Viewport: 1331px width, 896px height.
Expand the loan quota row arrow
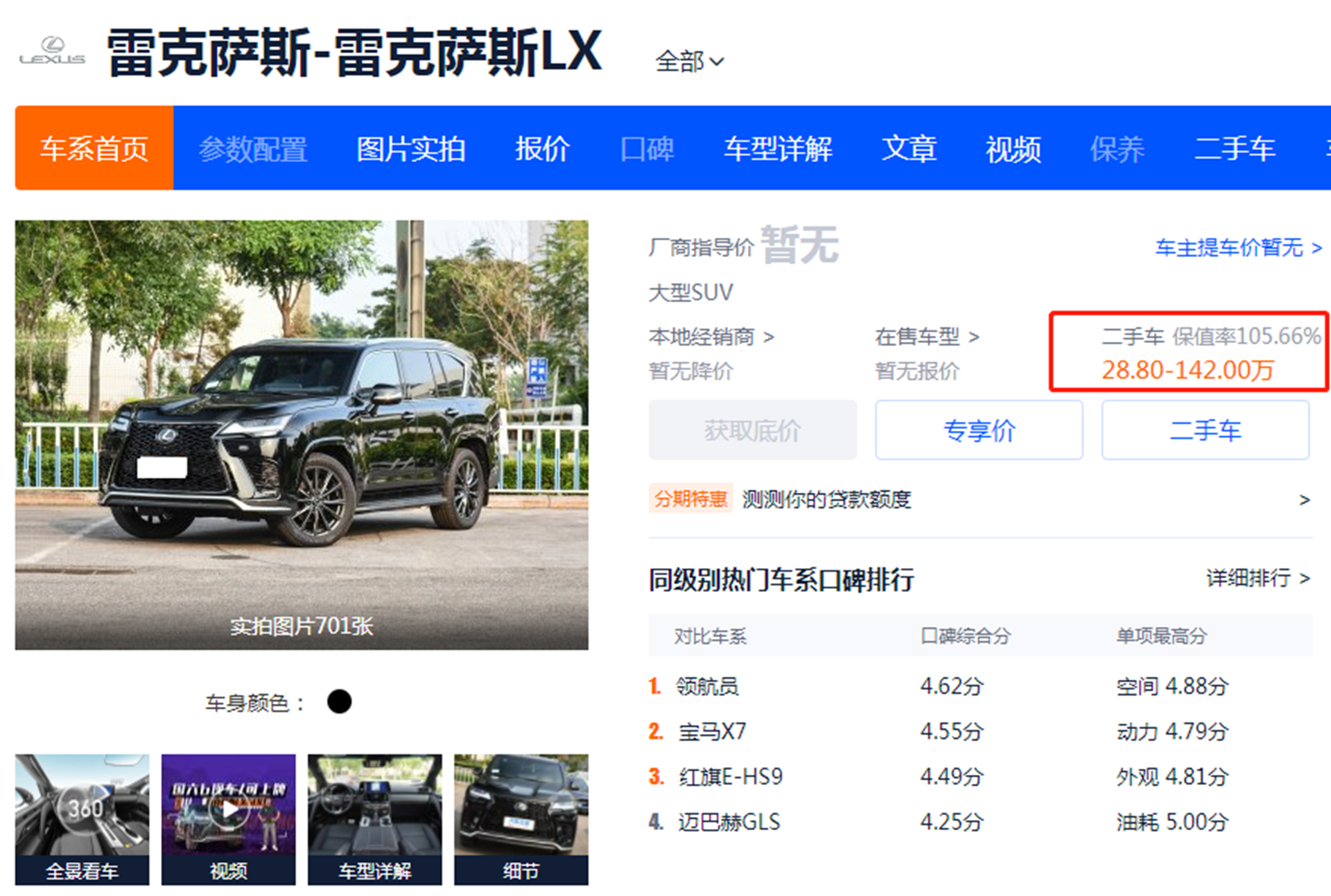coord(1304,500)
